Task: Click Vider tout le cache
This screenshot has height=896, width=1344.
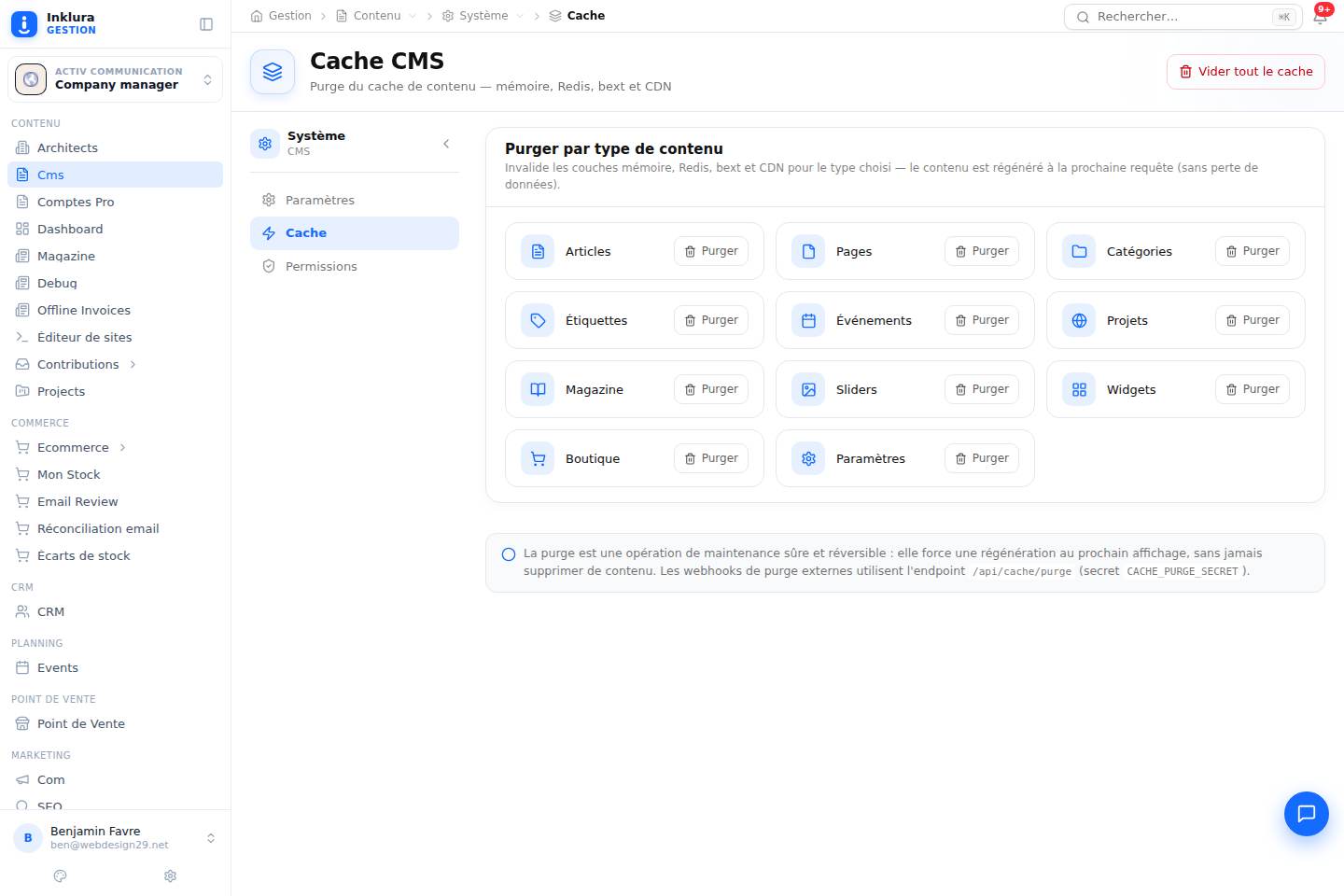Action: [x=1246, y=72]
